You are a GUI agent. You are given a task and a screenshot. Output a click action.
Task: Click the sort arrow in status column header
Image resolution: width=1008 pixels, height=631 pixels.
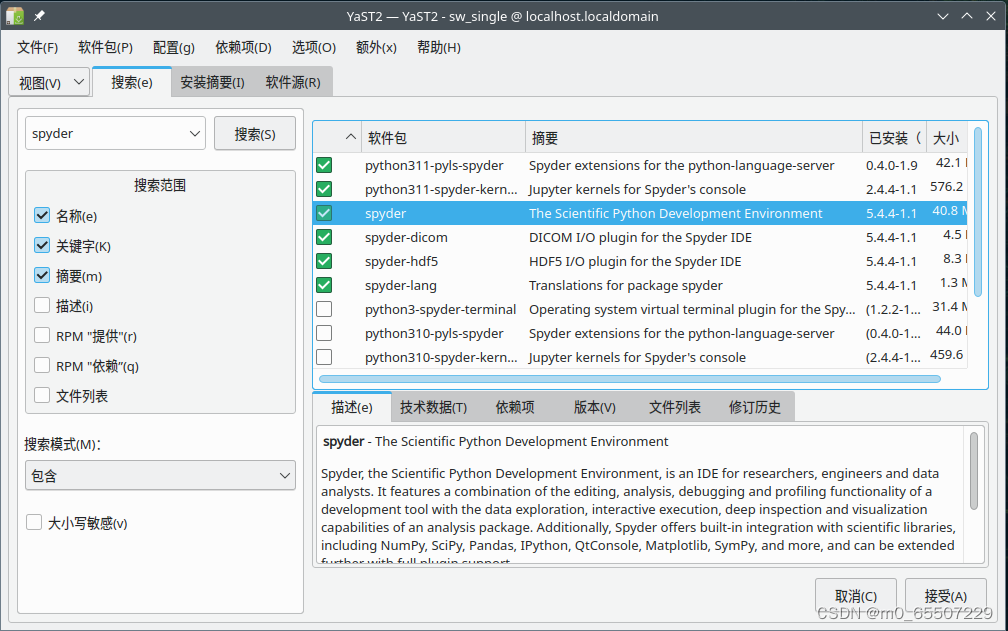pyautogui.click(x=350, y=137)
